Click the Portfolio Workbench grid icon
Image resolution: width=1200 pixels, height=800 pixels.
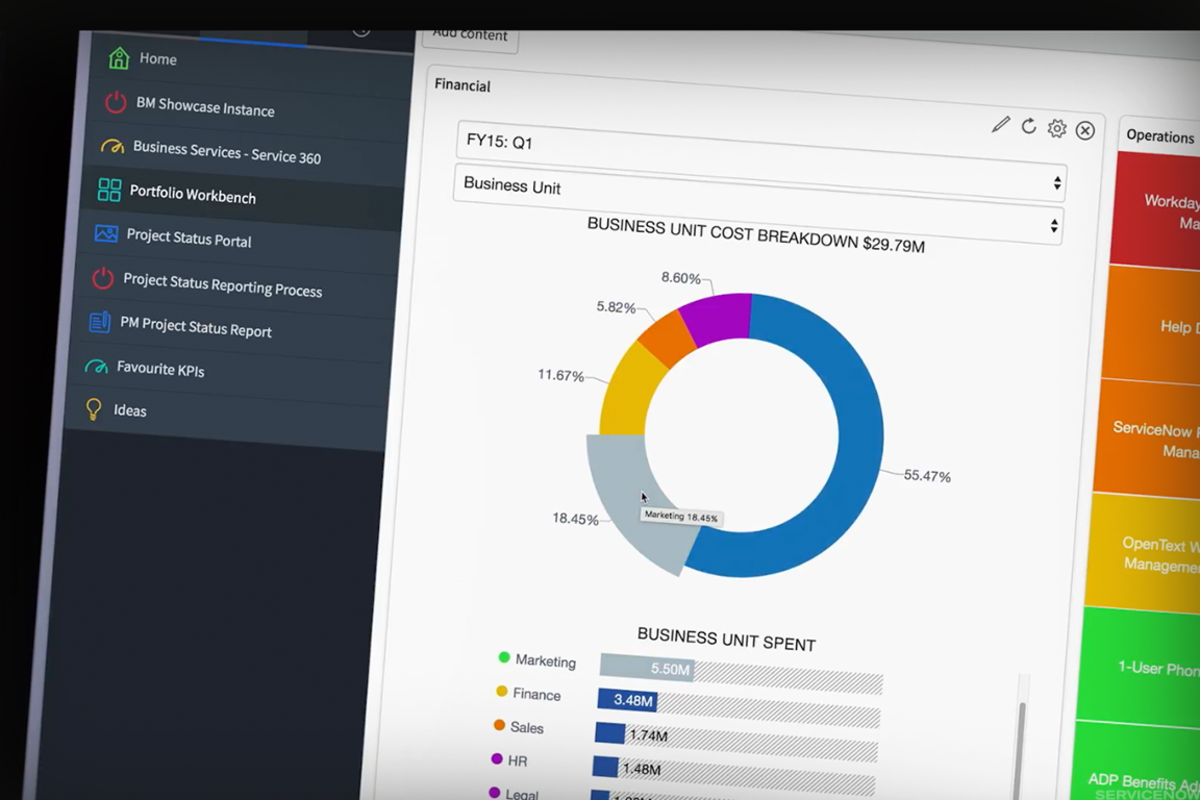tap(109, 189)
